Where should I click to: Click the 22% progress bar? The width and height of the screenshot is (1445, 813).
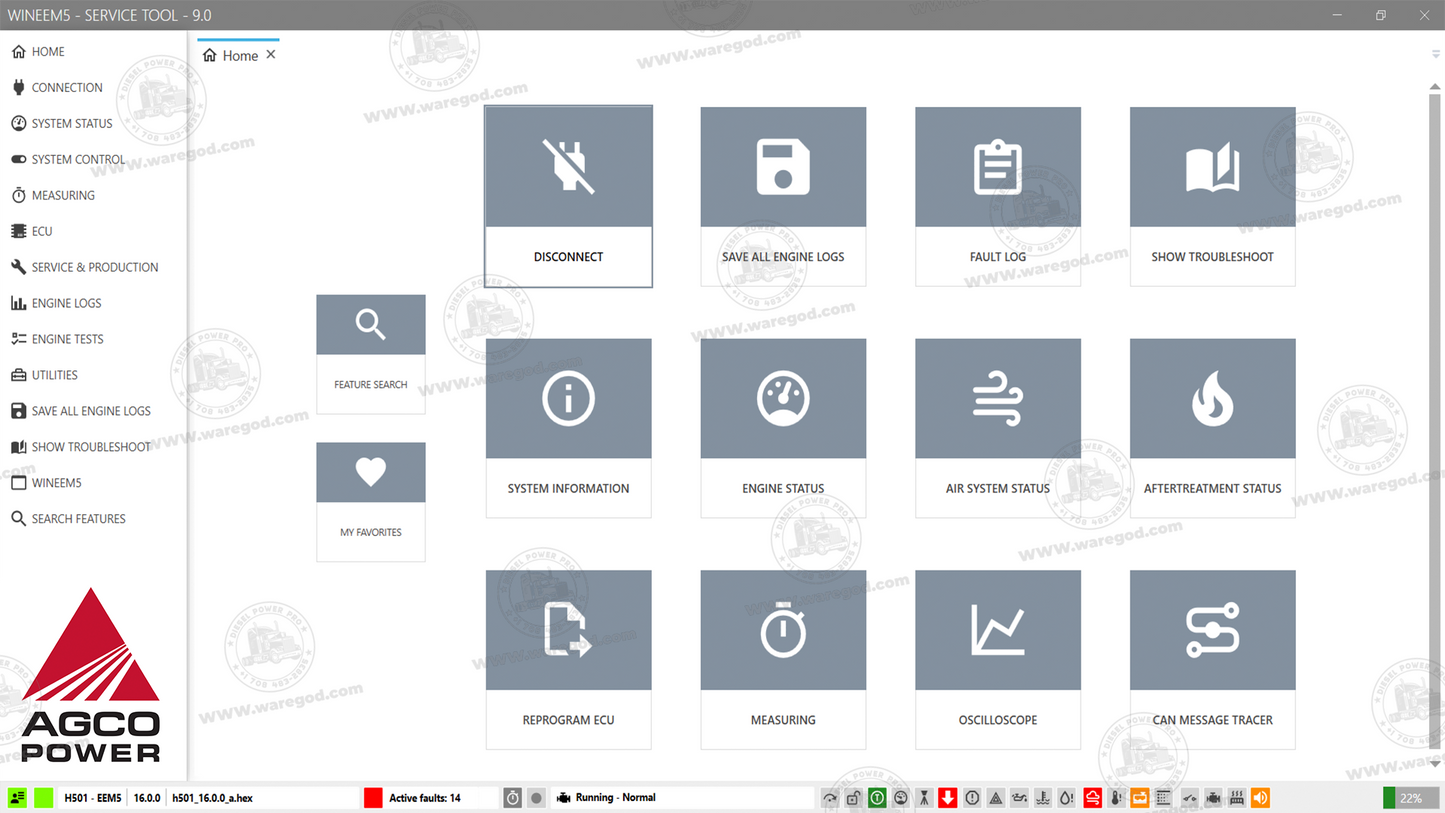click(x=1410, y=798)
